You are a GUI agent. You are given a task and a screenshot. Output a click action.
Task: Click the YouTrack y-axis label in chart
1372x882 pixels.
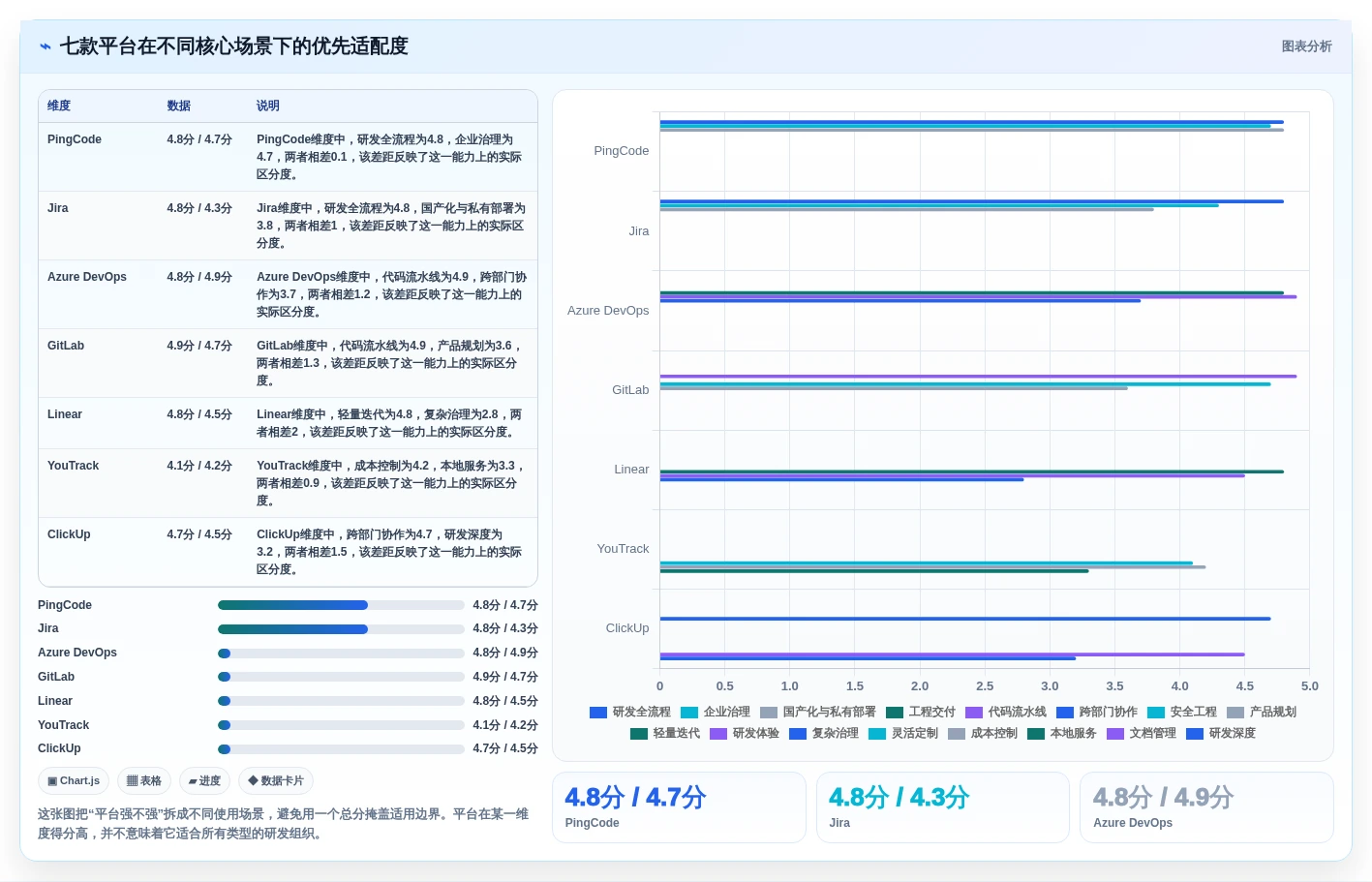click(x=624, y=549)
